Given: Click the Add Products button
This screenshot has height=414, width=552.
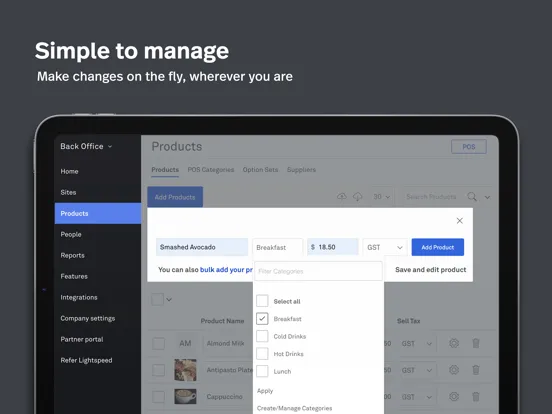Looking at the screenshot, I should pos(175,197).
